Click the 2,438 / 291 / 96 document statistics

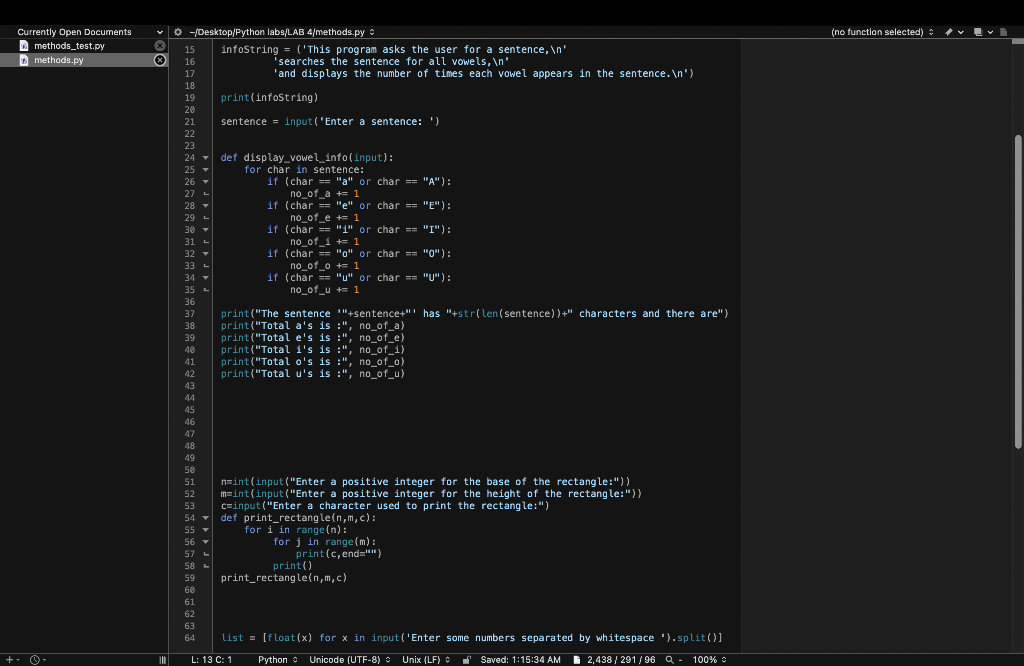(621, 659)
